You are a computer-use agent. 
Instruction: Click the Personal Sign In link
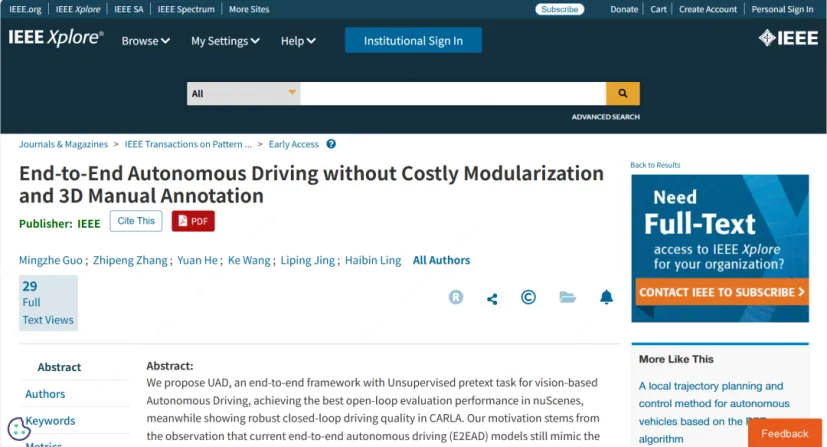(x=782, y=9)
